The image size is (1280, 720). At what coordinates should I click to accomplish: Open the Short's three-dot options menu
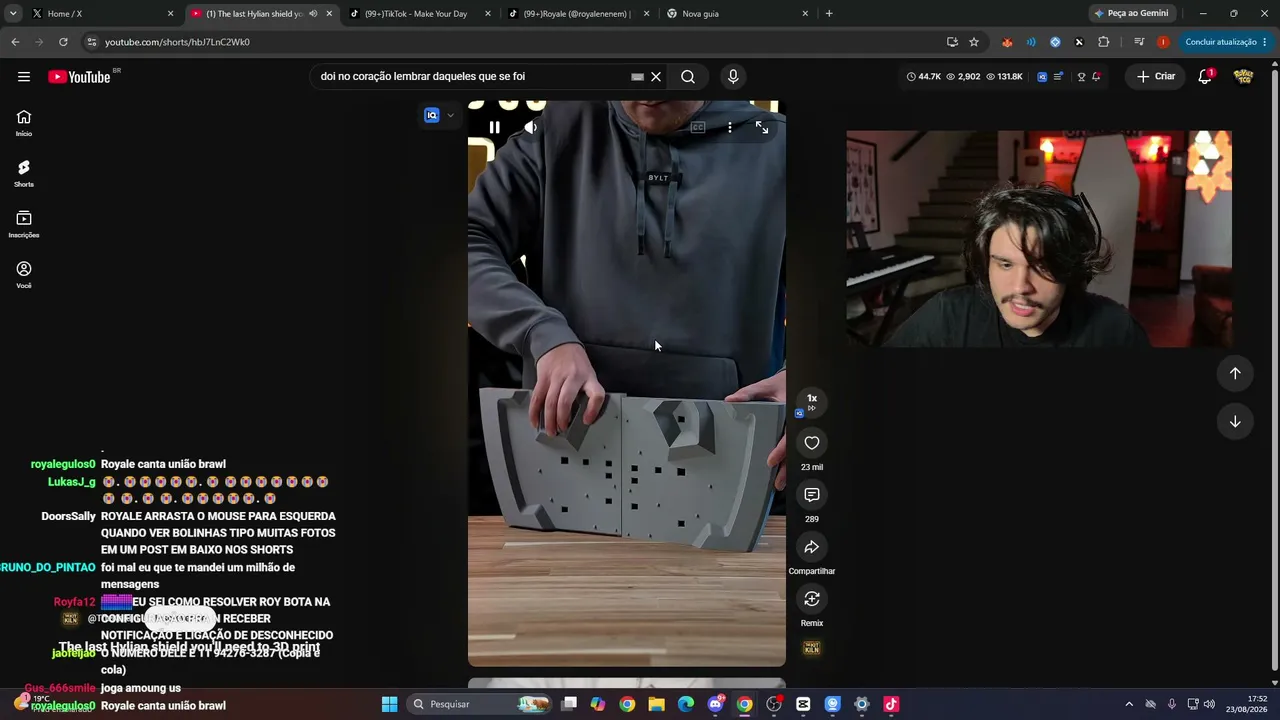[x=730, y=127]
